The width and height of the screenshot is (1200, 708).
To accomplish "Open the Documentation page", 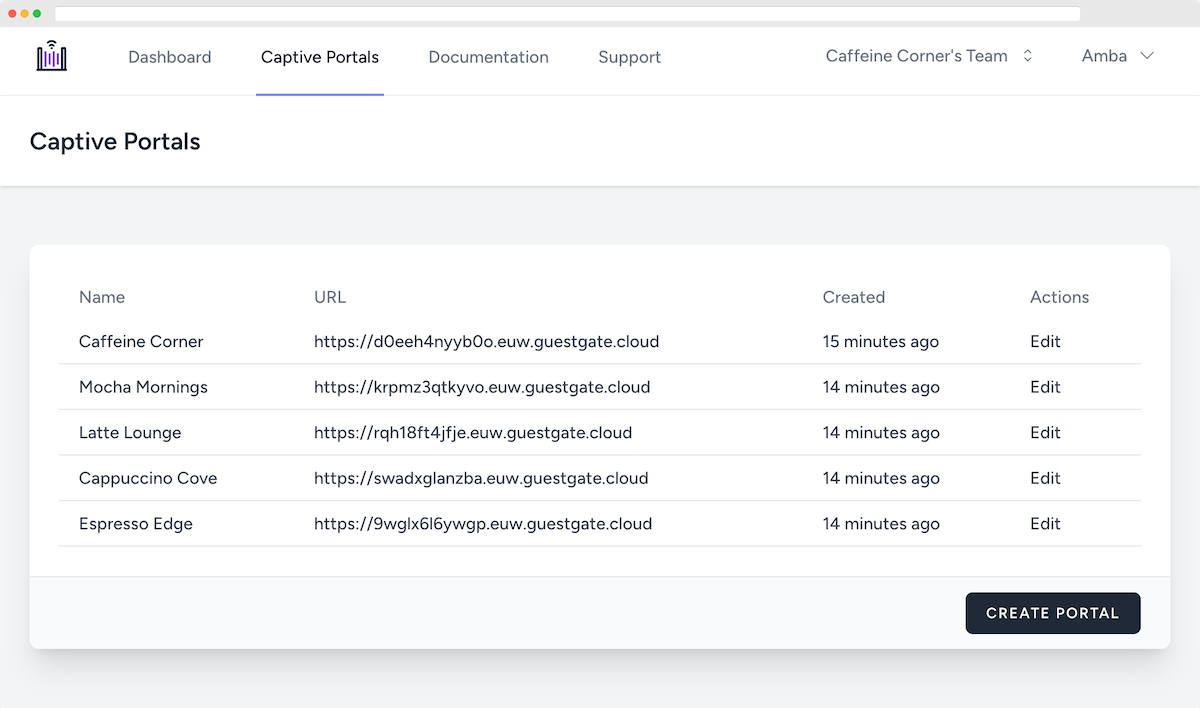I will tap(488, 57).
